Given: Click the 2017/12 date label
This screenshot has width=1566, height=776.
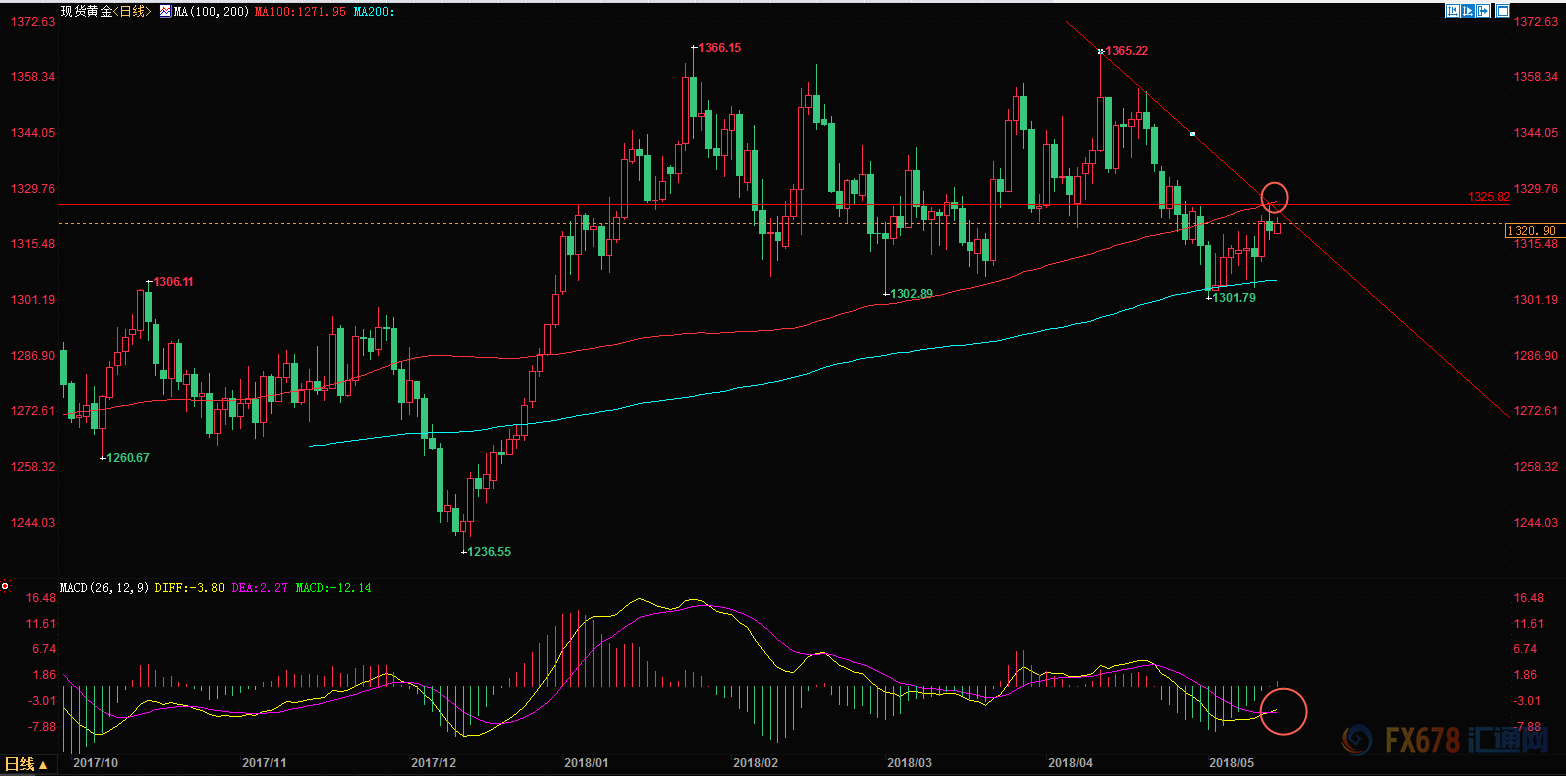Looking at the screenshot, I should pos(434,762).
